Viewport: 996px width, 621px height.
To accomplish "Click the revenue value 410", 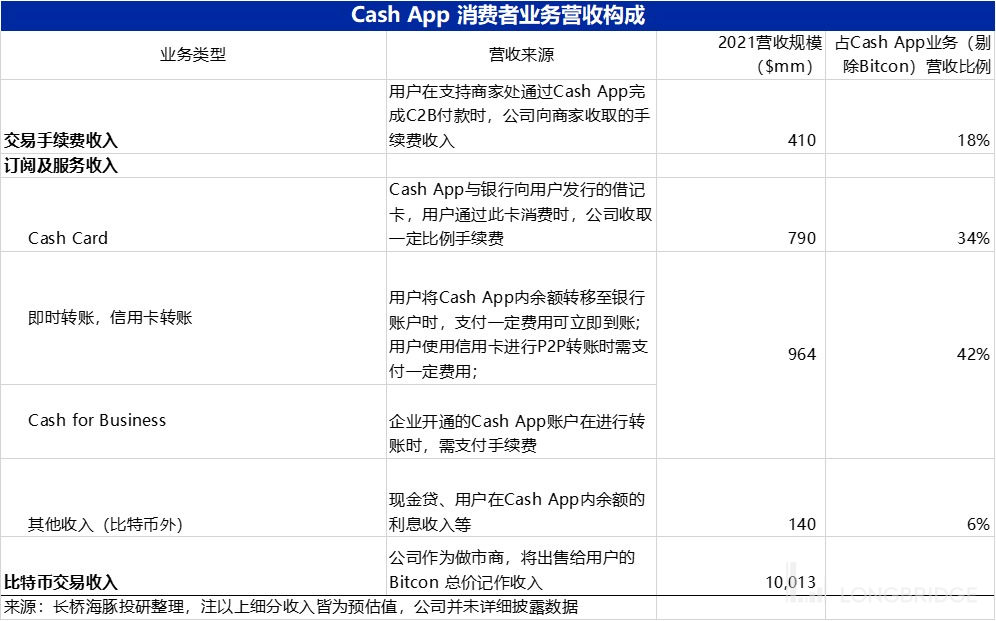I will [801, 141].
